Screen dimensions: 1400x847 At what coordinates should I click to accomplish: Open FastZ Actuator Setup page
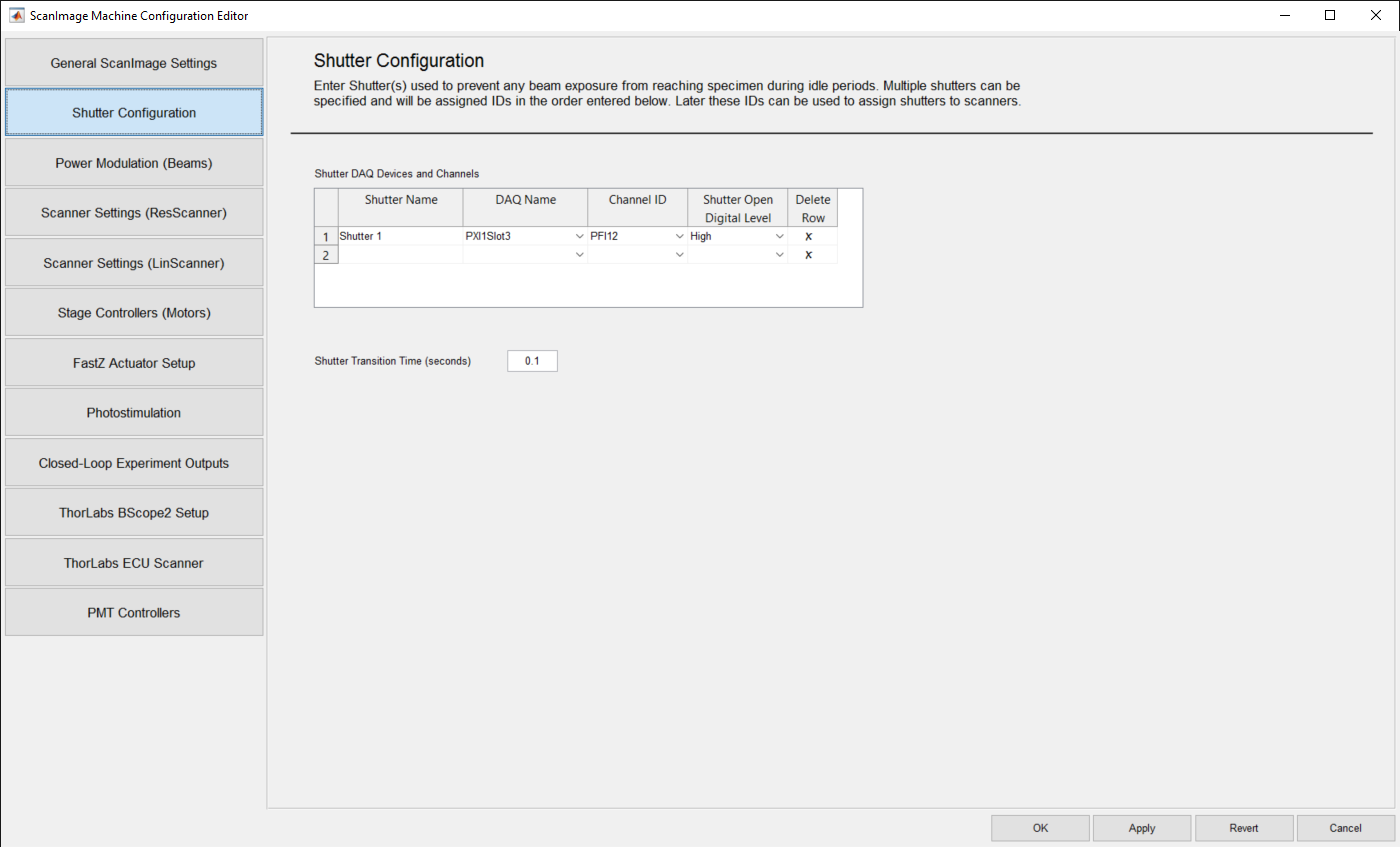coord(134,363)
